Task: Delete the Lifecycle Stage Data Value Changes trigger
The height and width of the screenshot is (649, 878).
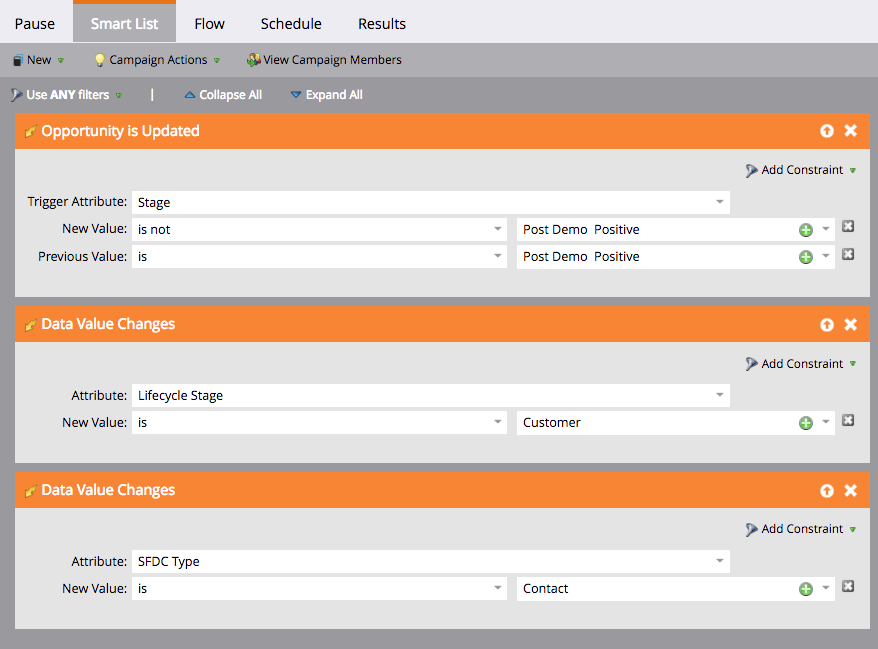Action: pos(850,325)
